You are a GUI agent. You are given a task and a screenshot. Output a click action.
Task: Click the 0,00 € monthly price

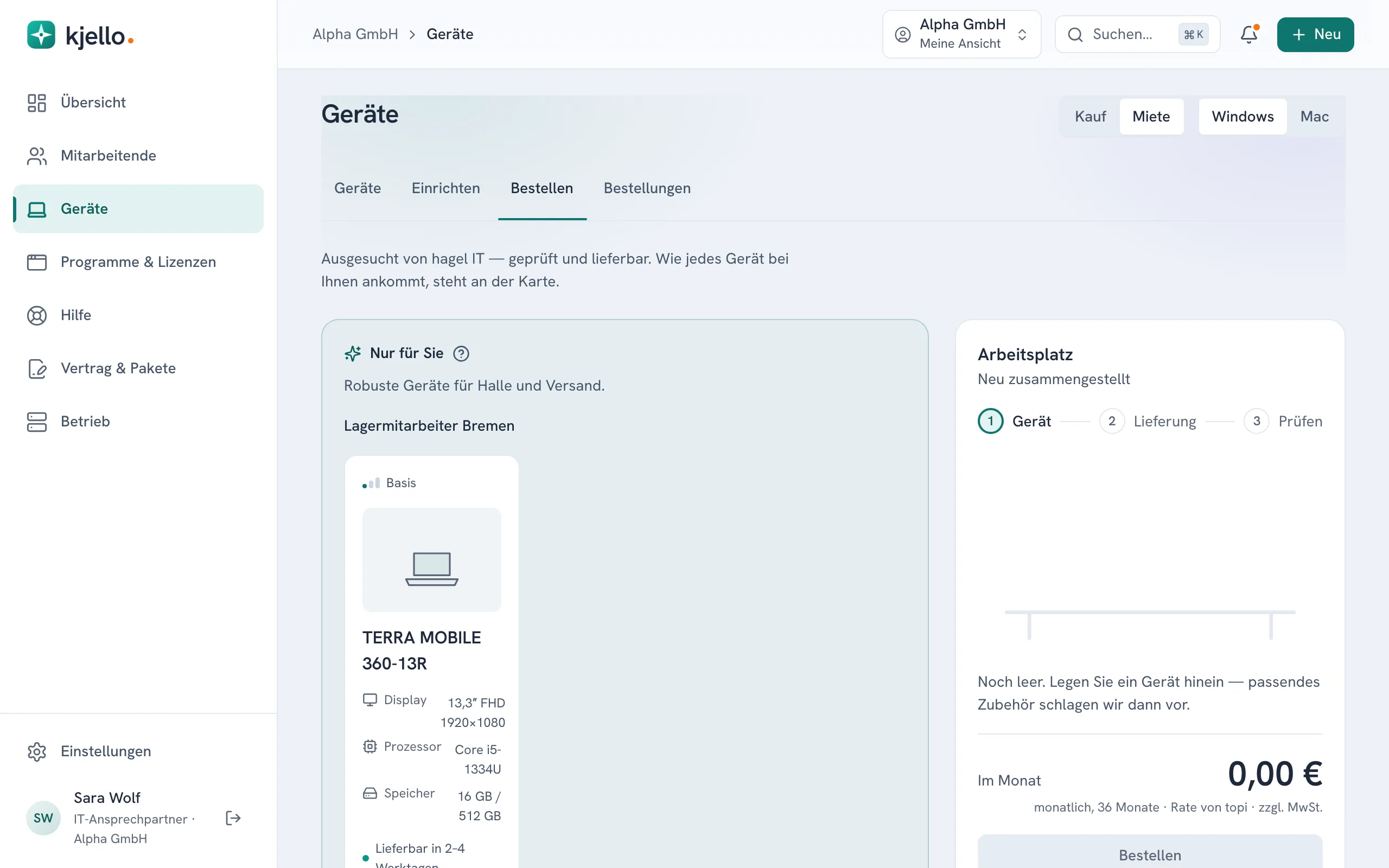[1275, 773]
